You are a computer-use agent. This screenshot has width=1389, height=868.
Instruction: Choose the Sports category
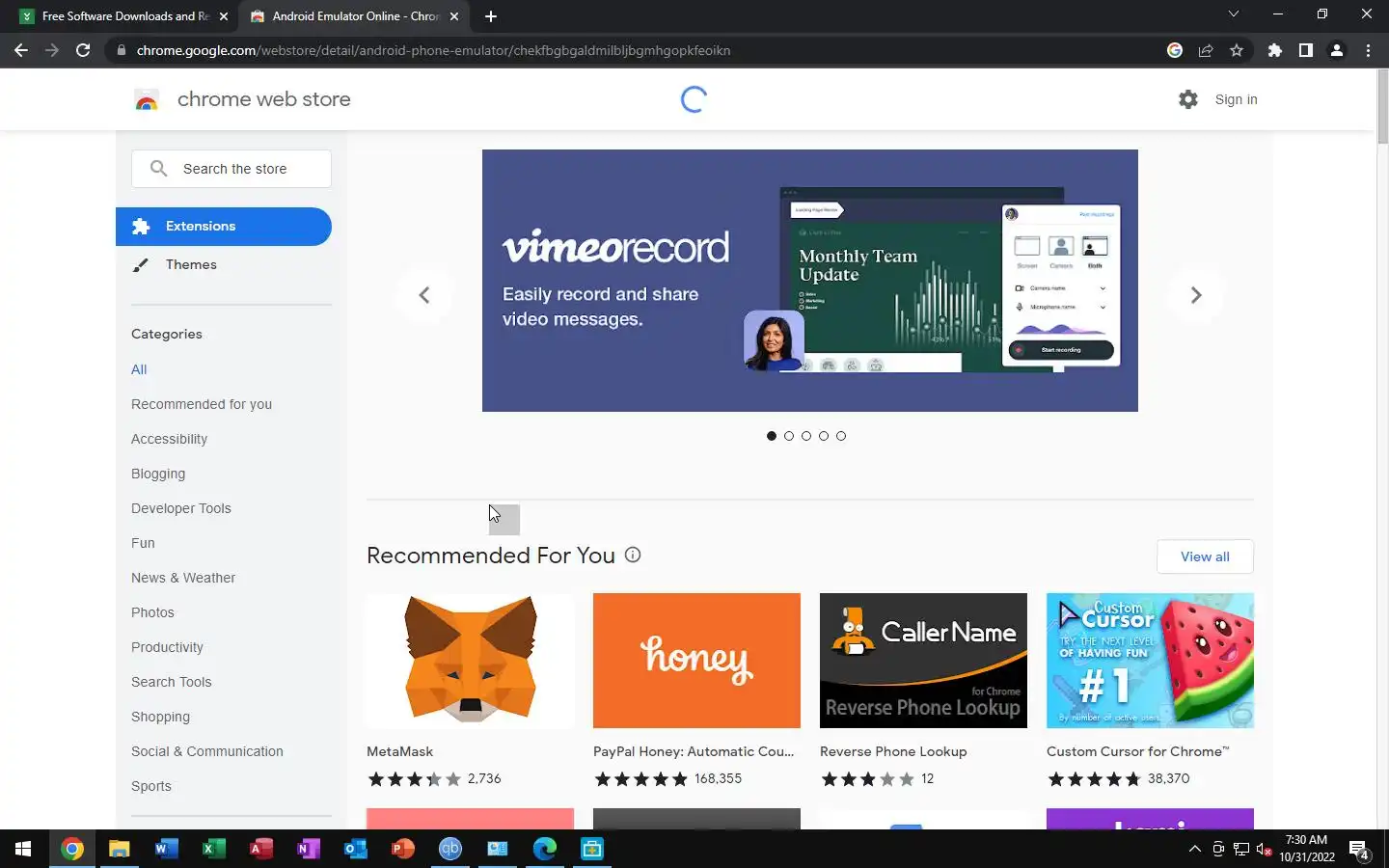click(151, 786)
